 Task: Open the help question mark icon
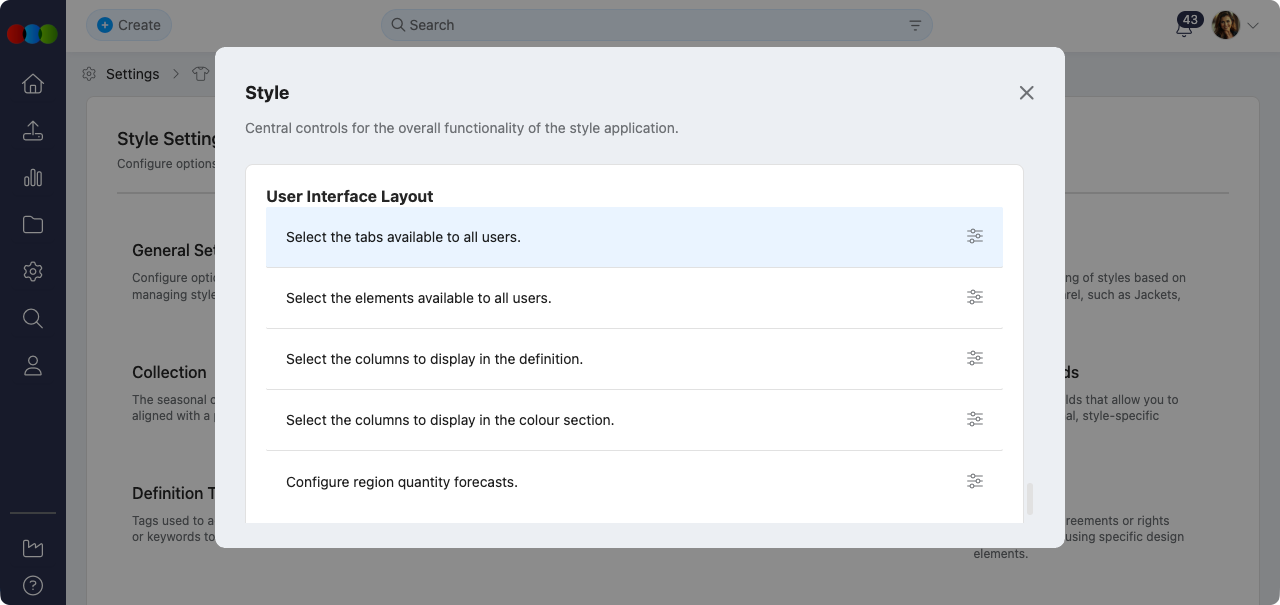tap(33, 586)
